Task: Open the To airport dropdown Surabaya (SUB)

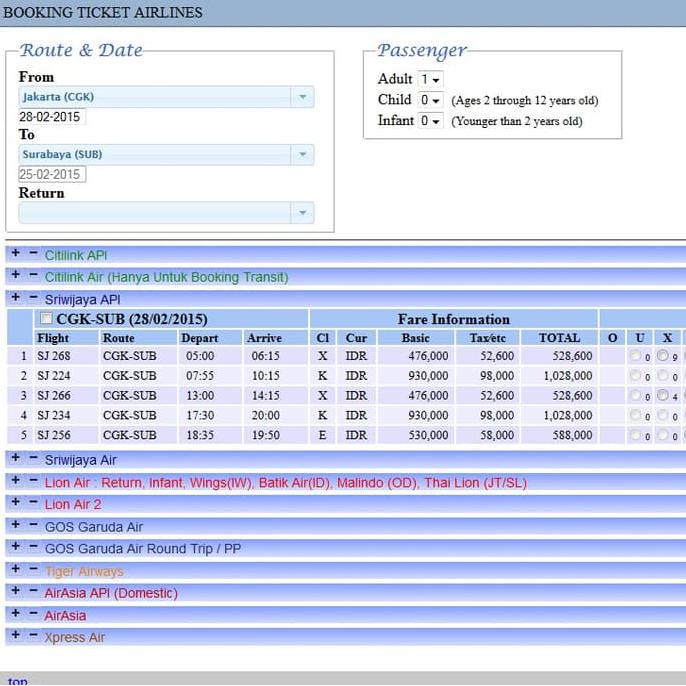Action: tap(166, 155)
